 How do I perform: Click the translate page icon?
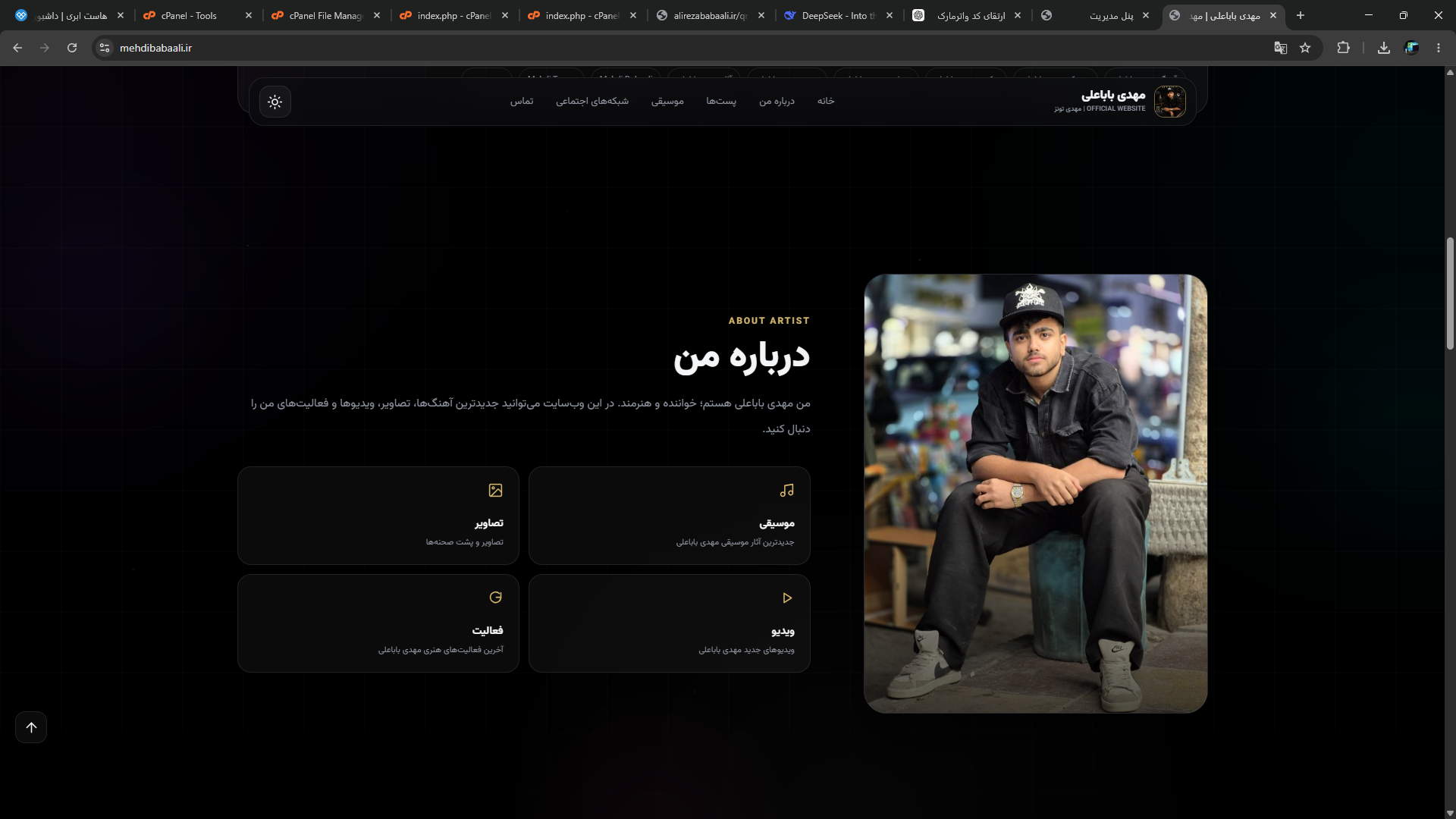pyautogui.click(x=1281, y=48)
